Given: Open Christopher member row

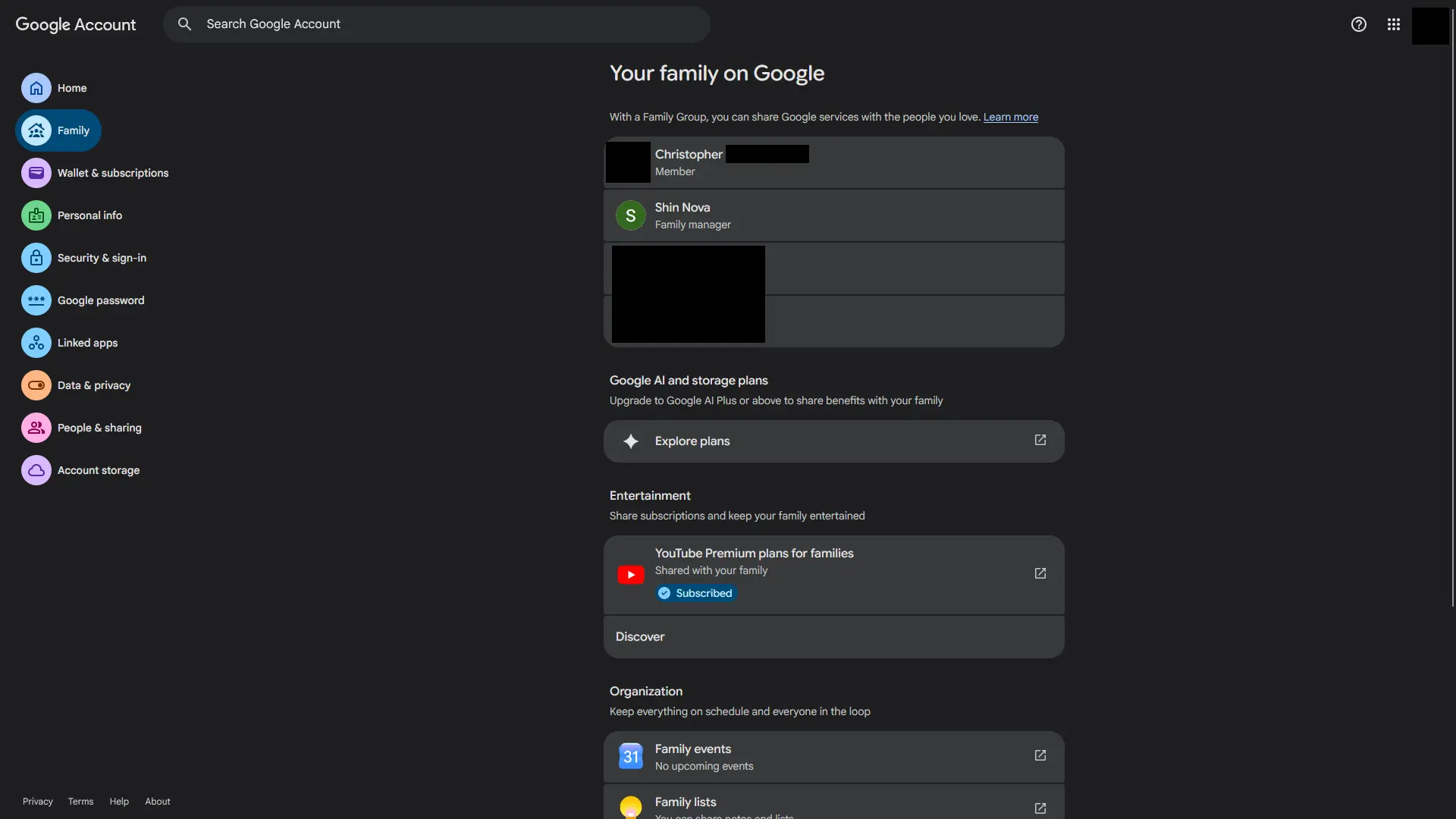Looking at the screenshot, I should (x=834, y=162).
